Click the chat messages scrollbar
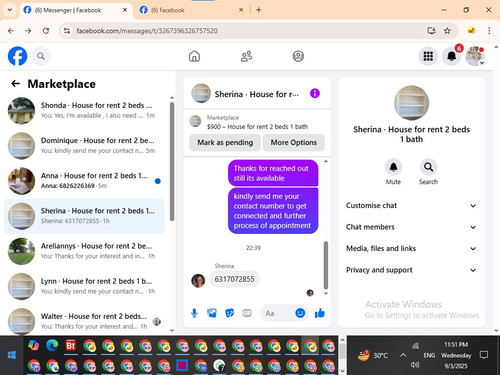 [326, 266]
